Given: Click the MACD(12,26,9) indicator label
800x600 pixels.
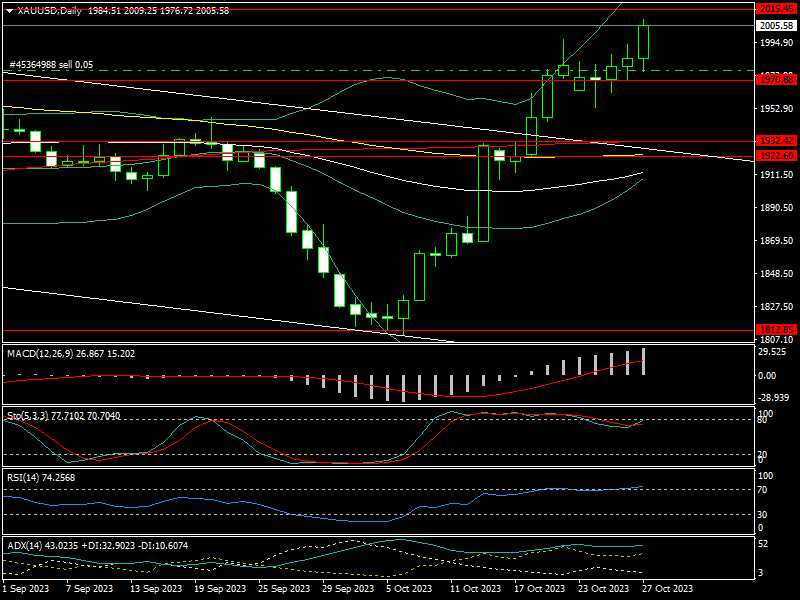Looking at the screenshot, I should pos(40,353).
